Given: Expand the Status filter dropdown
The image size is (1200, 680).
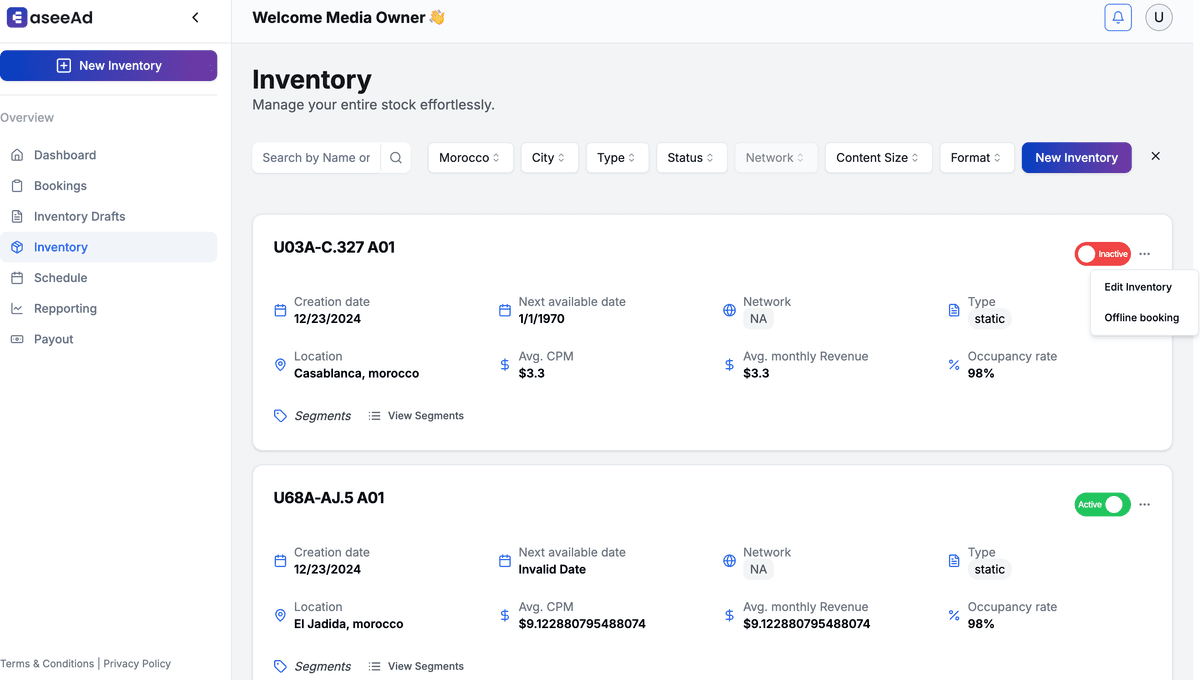Looking at the screenshot, I should click(x=691, y=158).
